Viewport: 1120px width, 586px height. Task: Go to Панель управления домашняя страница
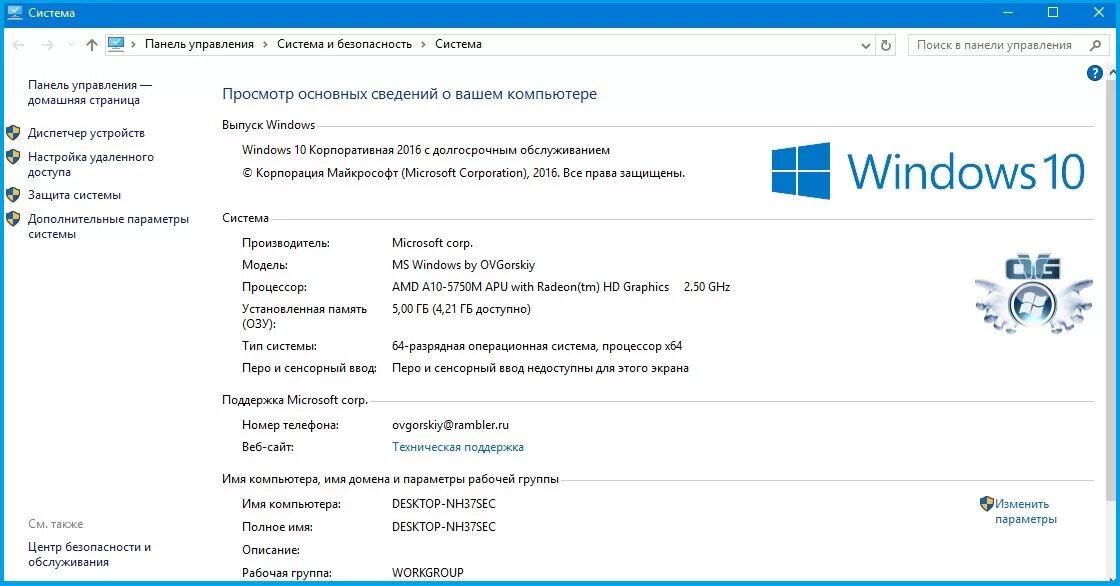pyautogui.click(x=89, y=92)
